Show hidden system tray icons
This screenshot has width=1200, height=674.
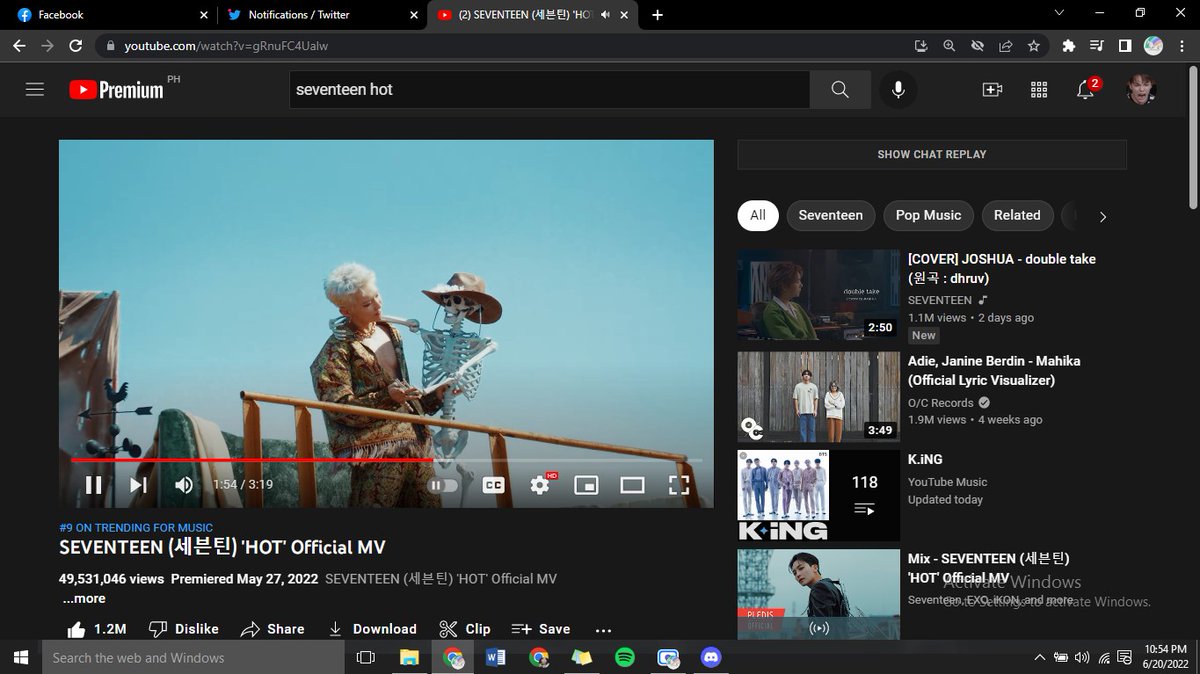tap(1040, 658)
